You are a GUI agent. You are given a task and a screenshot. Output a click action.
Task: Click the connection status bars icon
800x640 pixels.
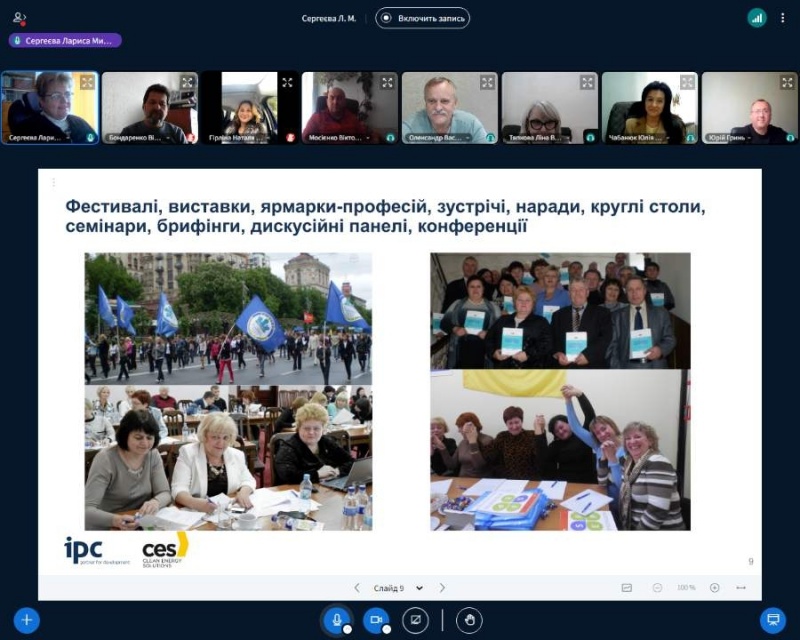coord(757,18)
